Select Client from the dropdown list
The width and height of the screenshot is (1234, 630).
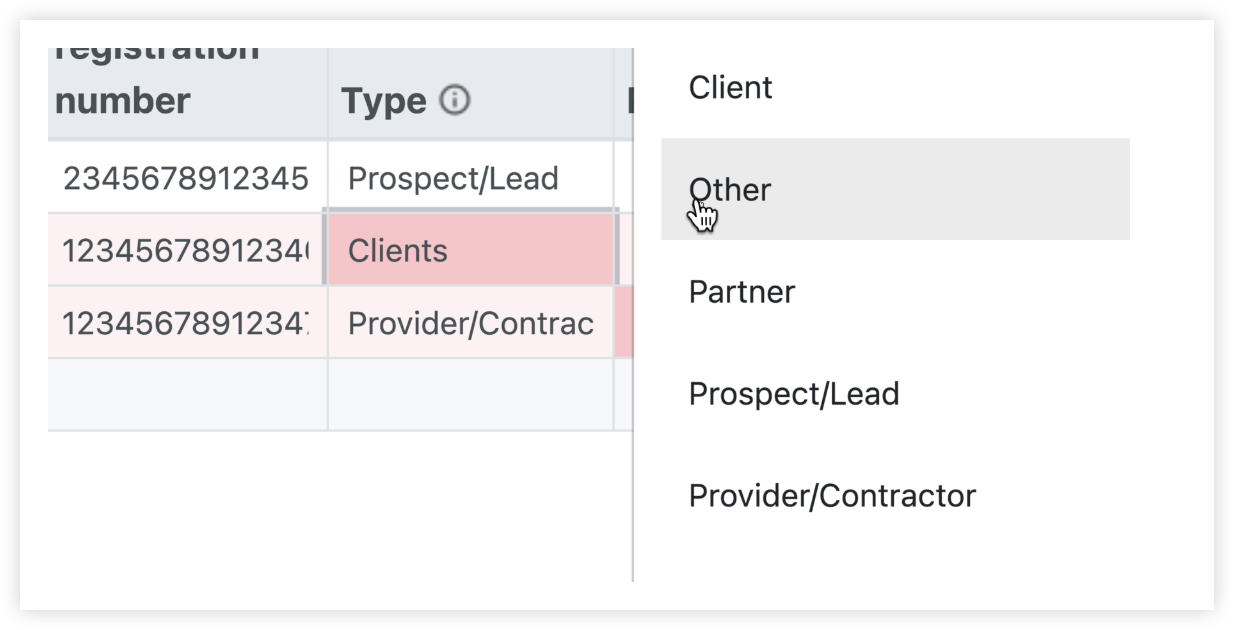coord(895,88)
